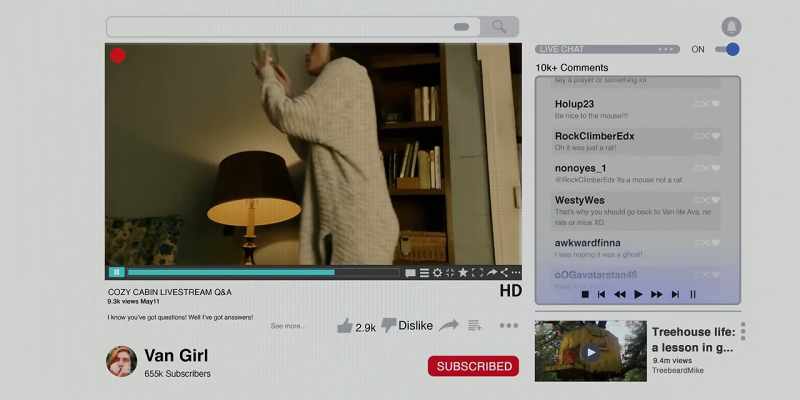Open the player's list menu icon

tap(424, 273)
